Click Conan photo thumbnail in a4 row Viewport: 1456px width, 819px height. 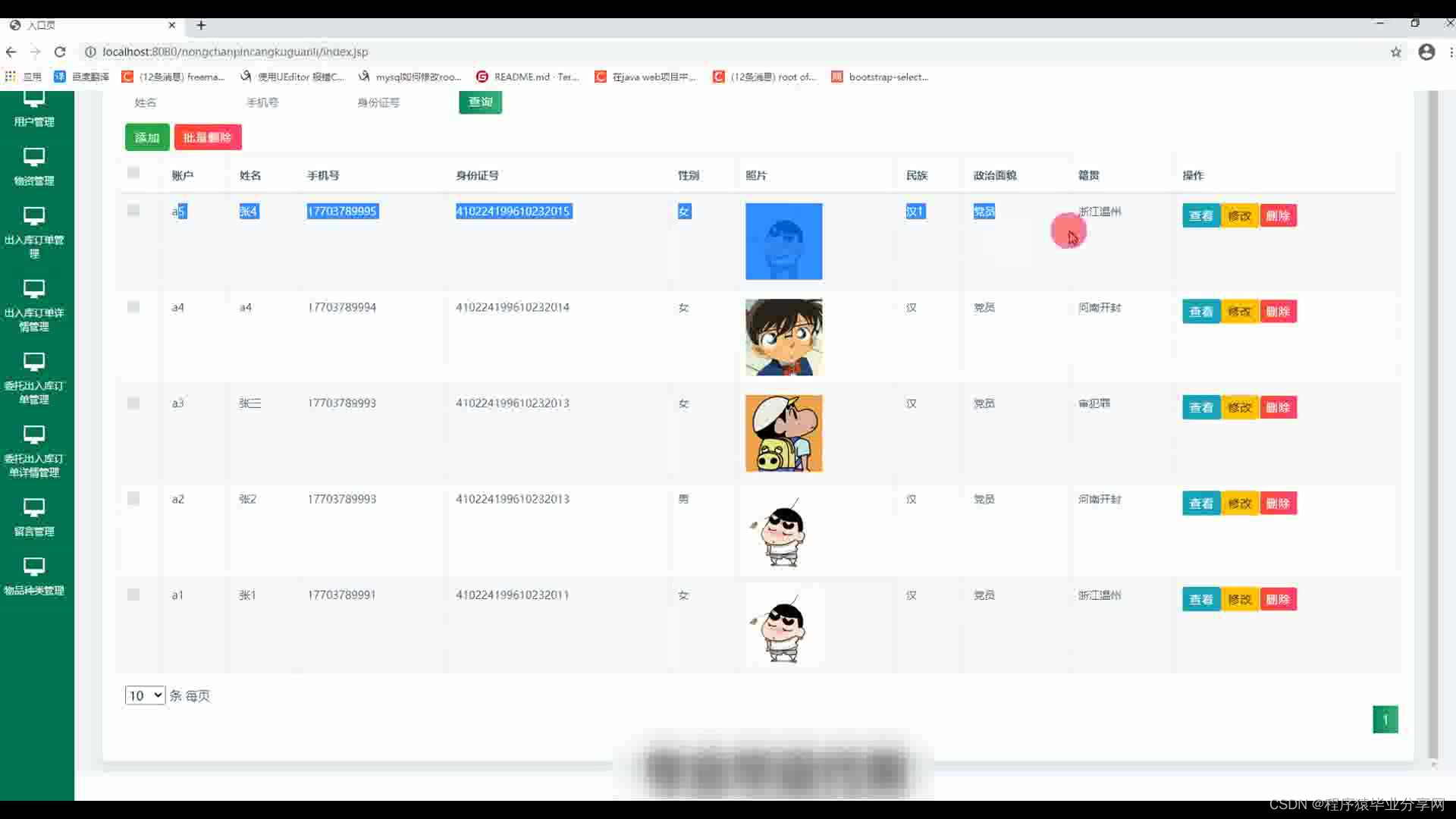783,337
